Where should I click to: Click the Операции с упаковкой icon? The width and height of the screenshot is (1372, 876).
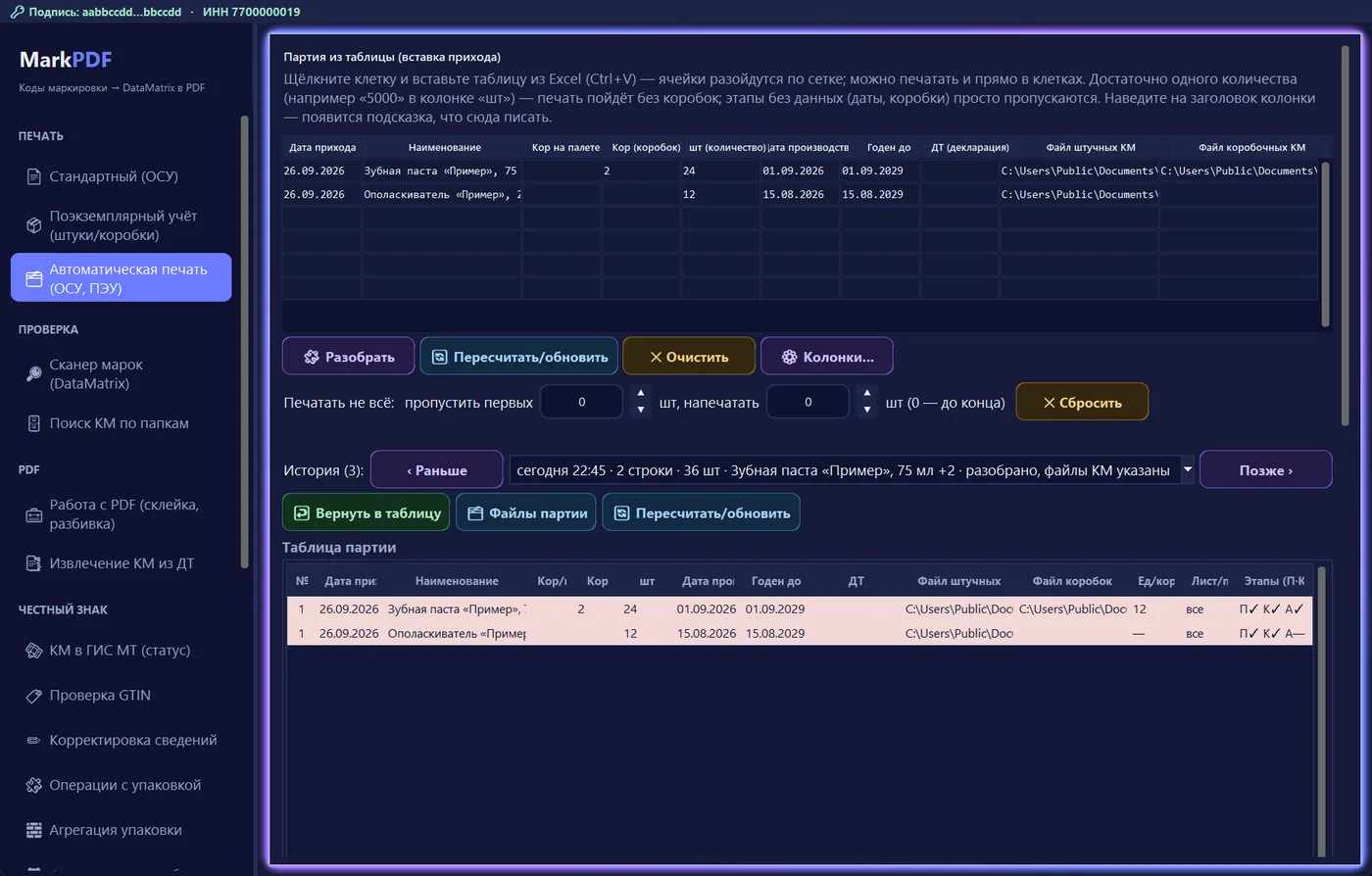tap(33, 785)
